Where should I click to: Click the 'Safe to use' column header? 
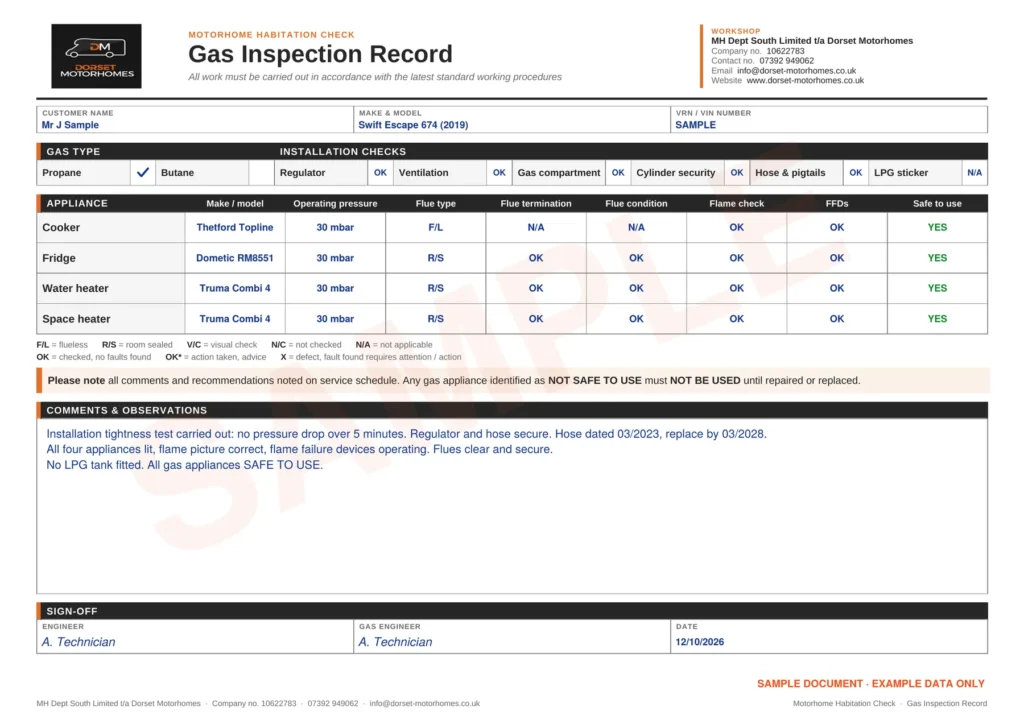(937, 204)
